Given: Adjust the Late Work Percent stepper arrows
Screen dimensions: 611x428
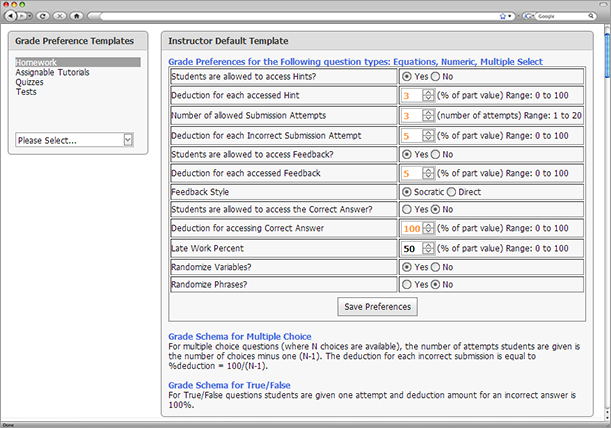Looking at the screenshot, I should pyautogui.click(x=428, y=248).
